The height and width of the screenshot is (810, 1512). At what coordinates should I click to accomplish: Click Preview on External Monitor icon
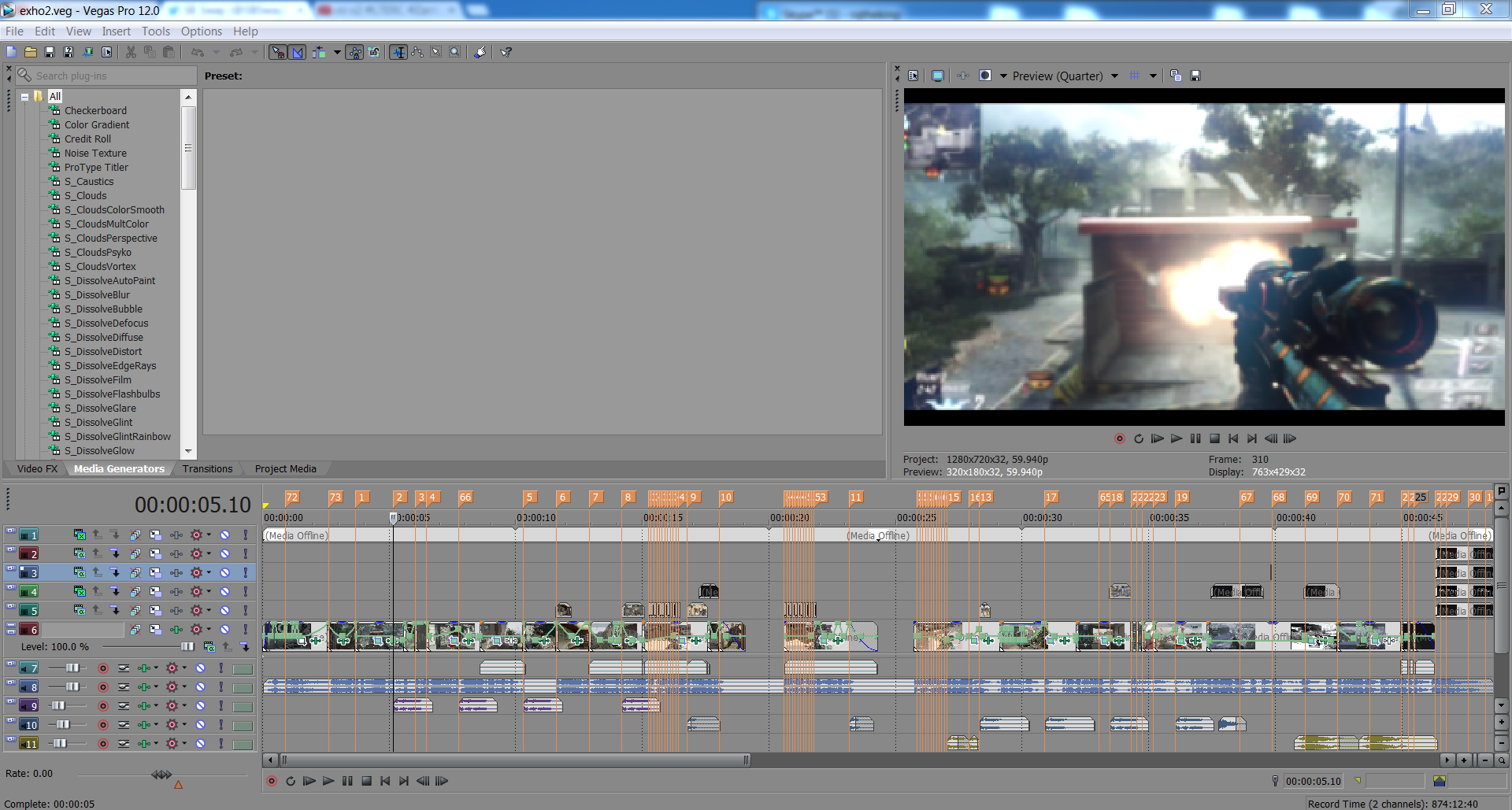[938, 76]
